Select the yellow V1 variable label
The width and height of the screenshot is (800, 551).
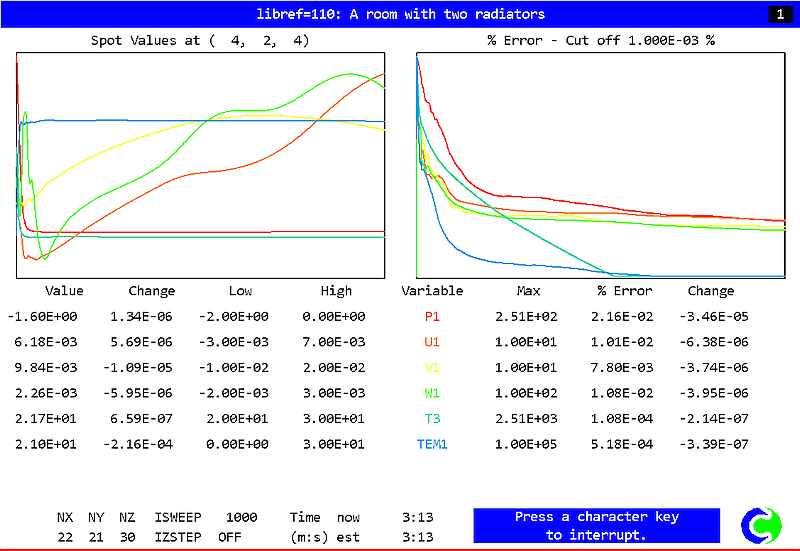[432, 367]
